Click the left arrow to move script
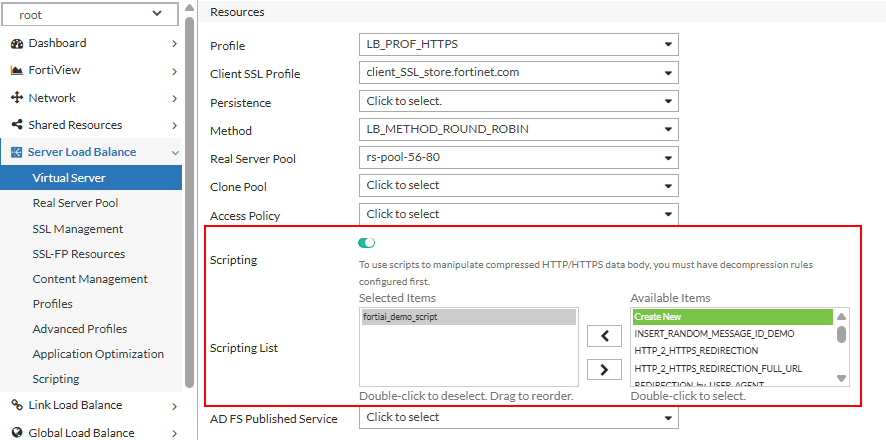Image resolution: width=886 pixels, height=440 pixels. (604, 336)
